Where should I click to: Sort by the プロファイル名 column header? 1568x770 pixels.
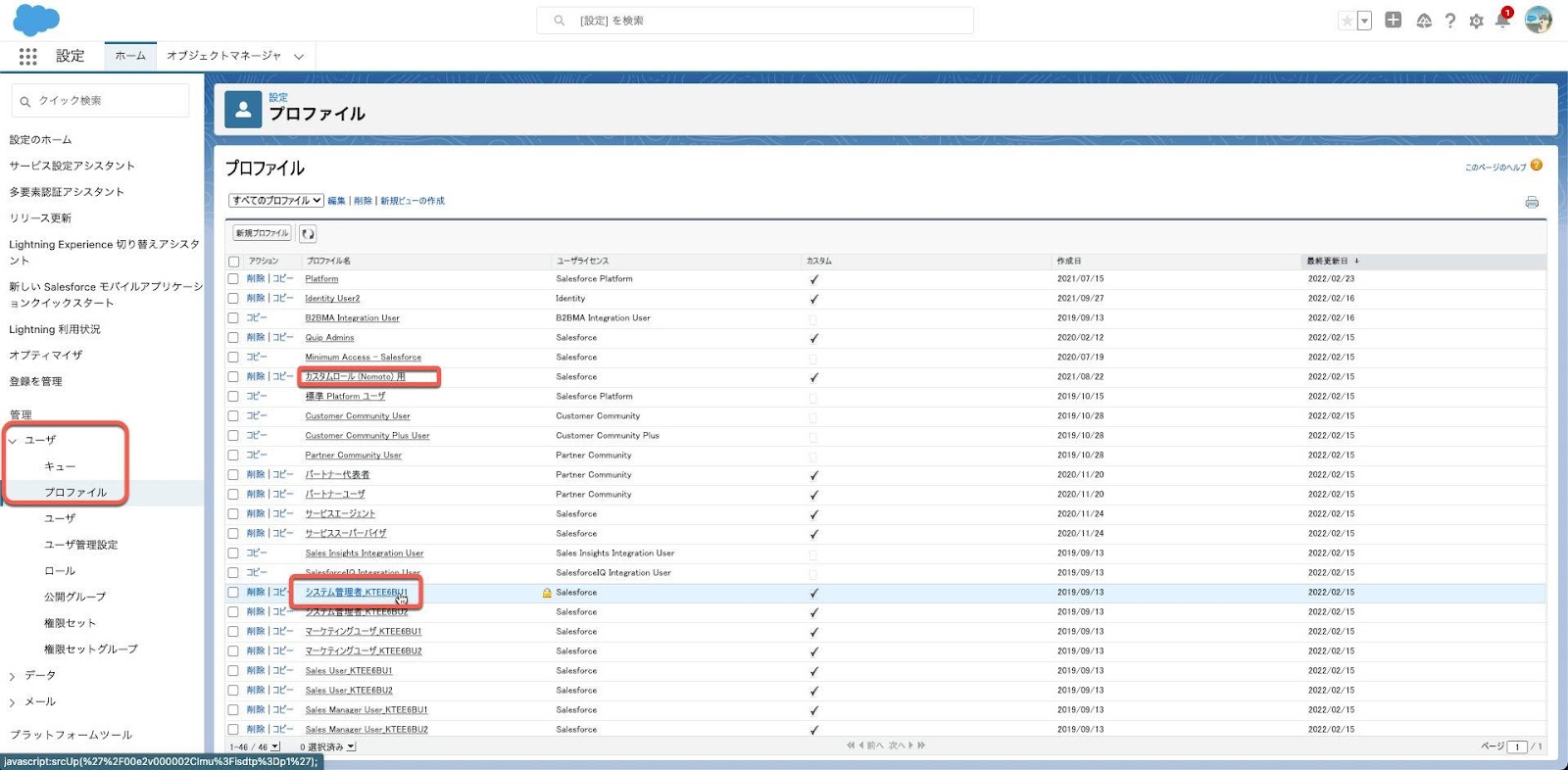coord(328,262)
